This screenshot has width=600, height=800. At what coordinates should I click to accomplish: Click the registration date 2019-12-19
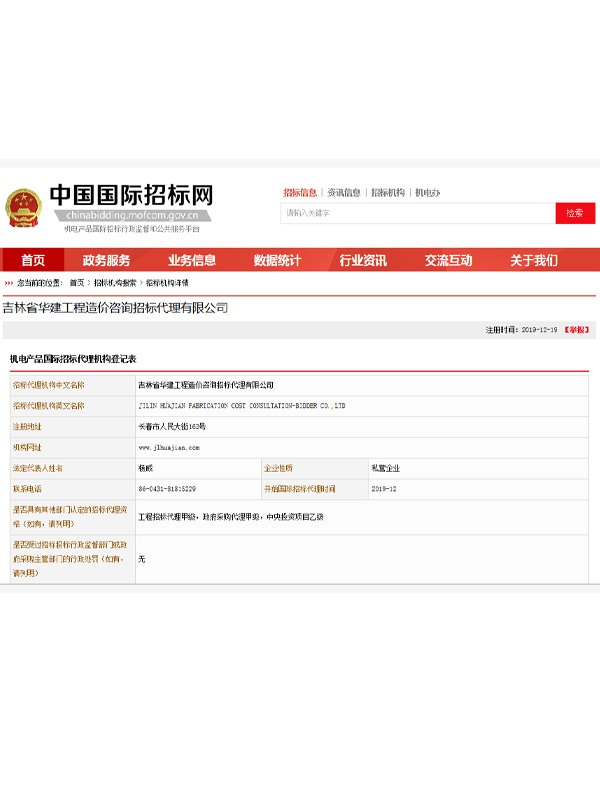539,330
